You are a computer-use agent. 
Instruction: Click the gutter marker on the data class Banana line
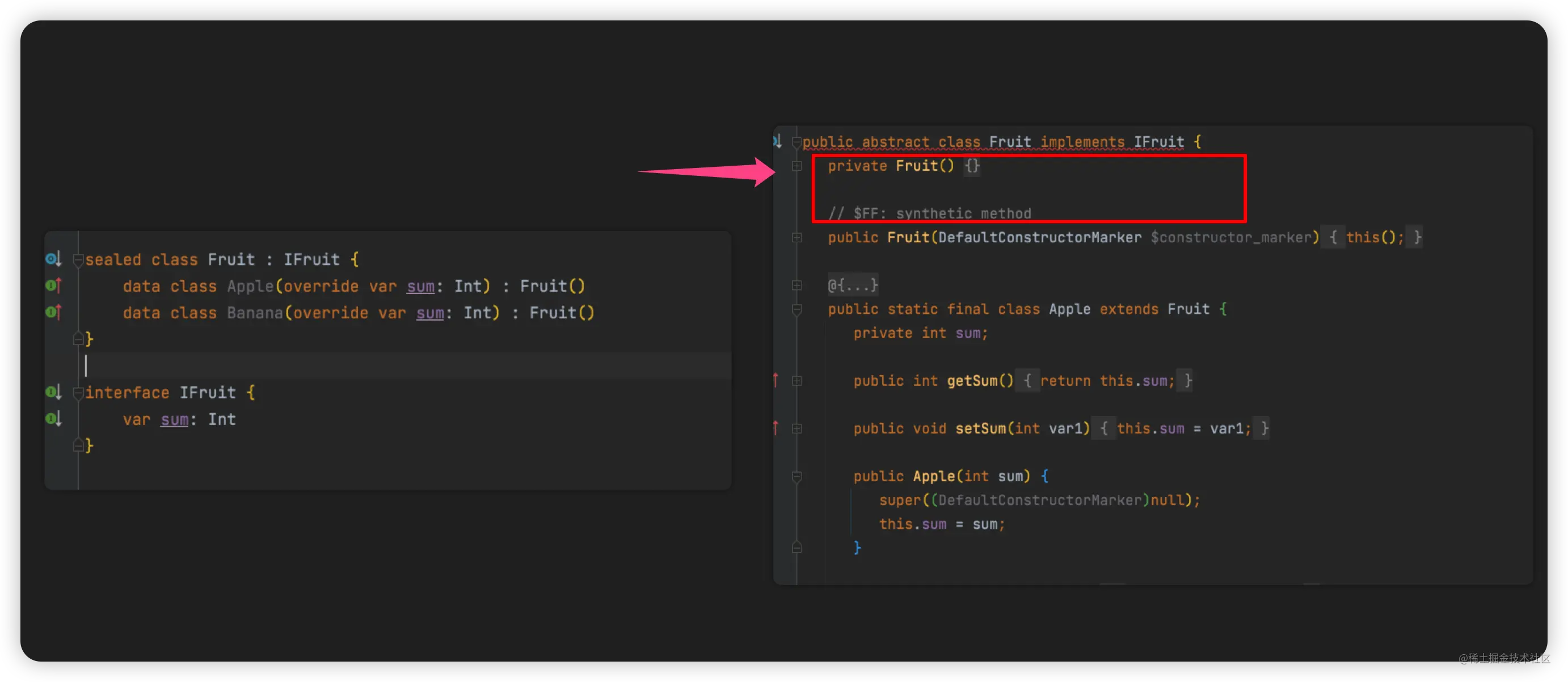[53, 311]
